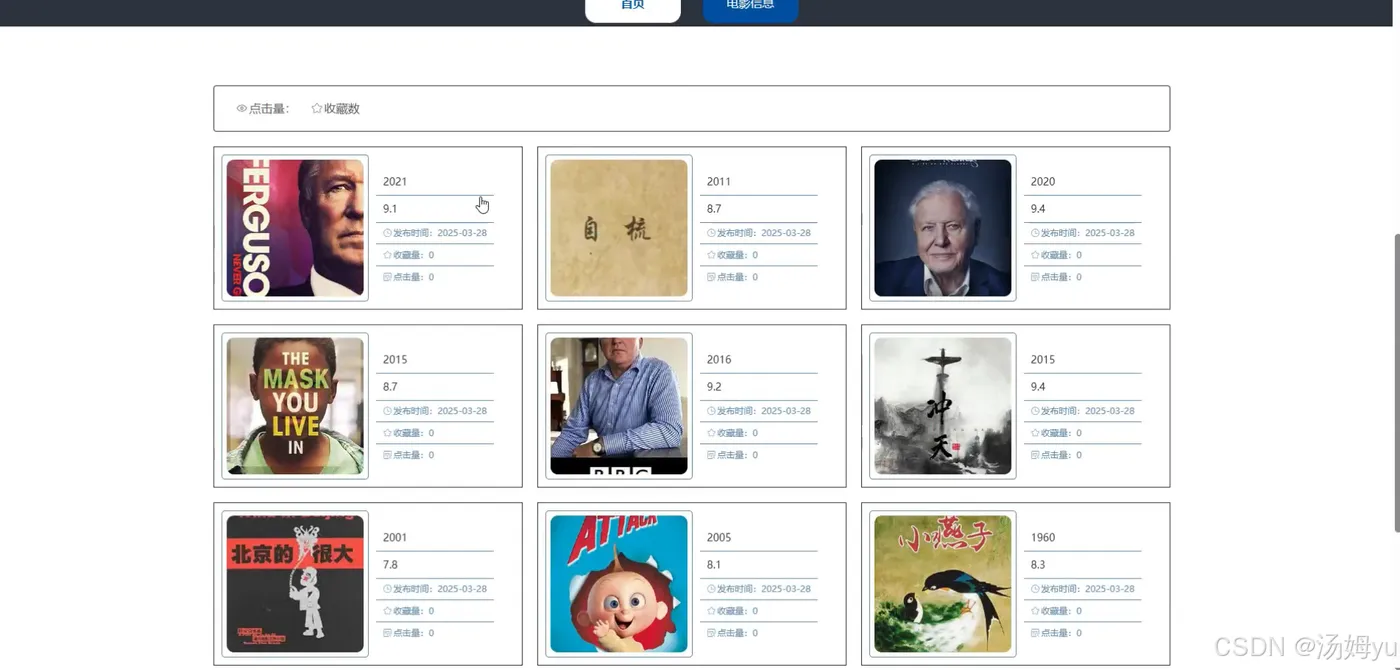Click the 点击量 icon on the 2001 card
The width and height of the screenshot is (1400, 670).
pyautogui.click(x=387, y=633)
